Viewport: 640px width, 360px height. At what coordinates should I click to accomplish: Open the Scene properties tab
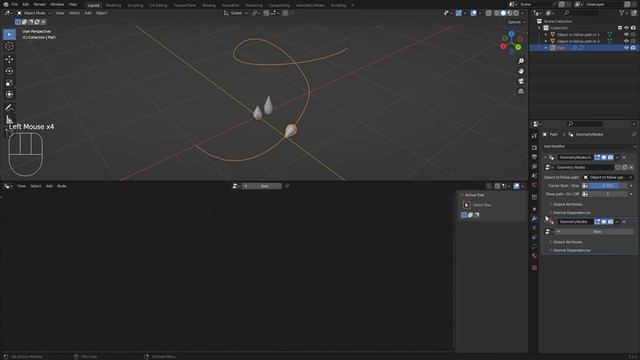(x=534, y=176)
